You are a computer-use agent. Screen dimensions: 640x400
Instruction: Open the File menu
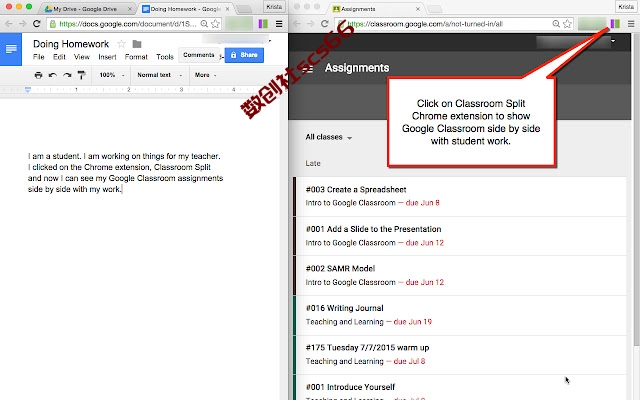(x=39, y=57)
